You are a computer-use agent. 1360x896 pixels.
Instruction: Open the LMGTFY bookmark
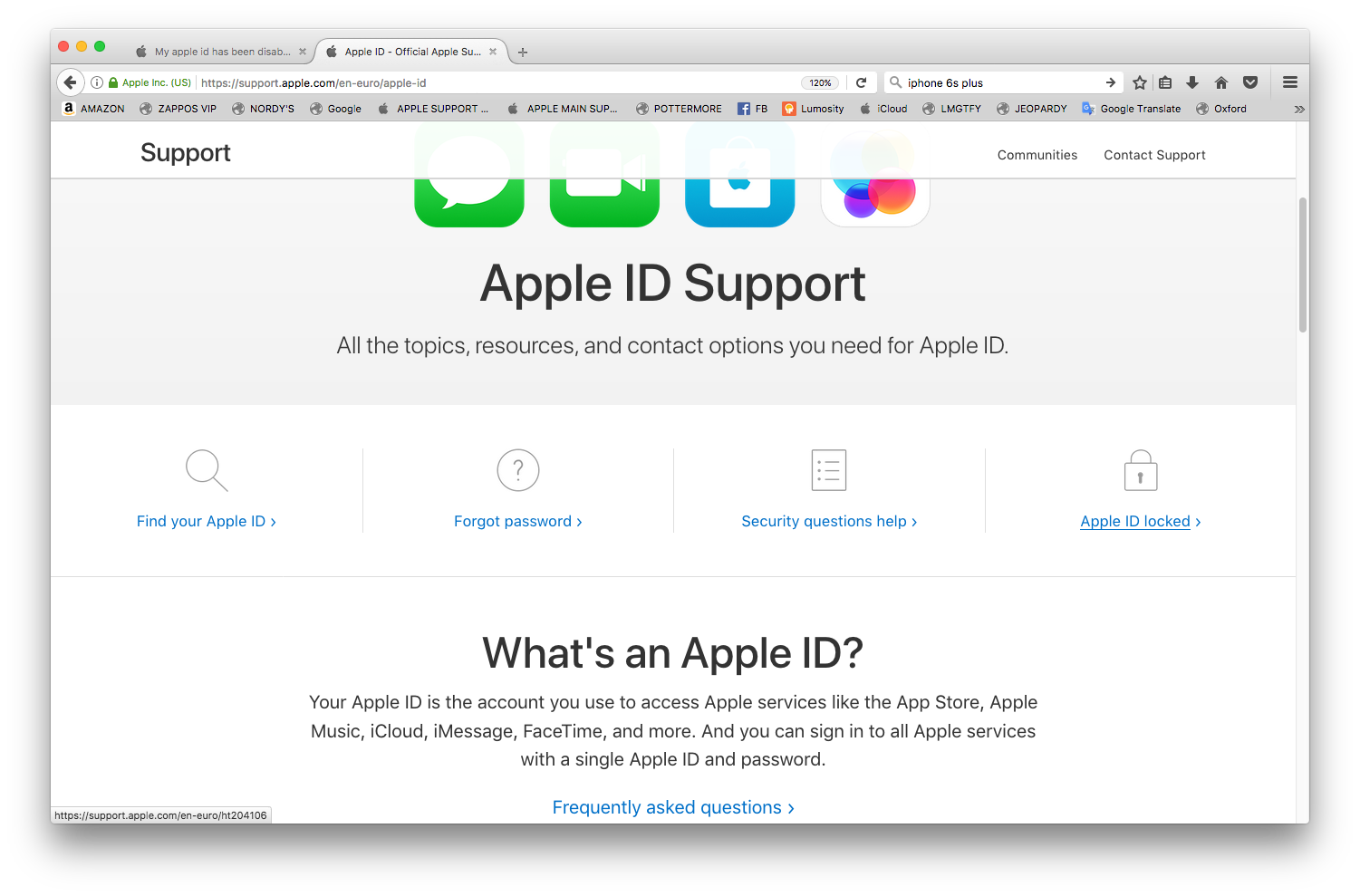[x=952, y=109]
